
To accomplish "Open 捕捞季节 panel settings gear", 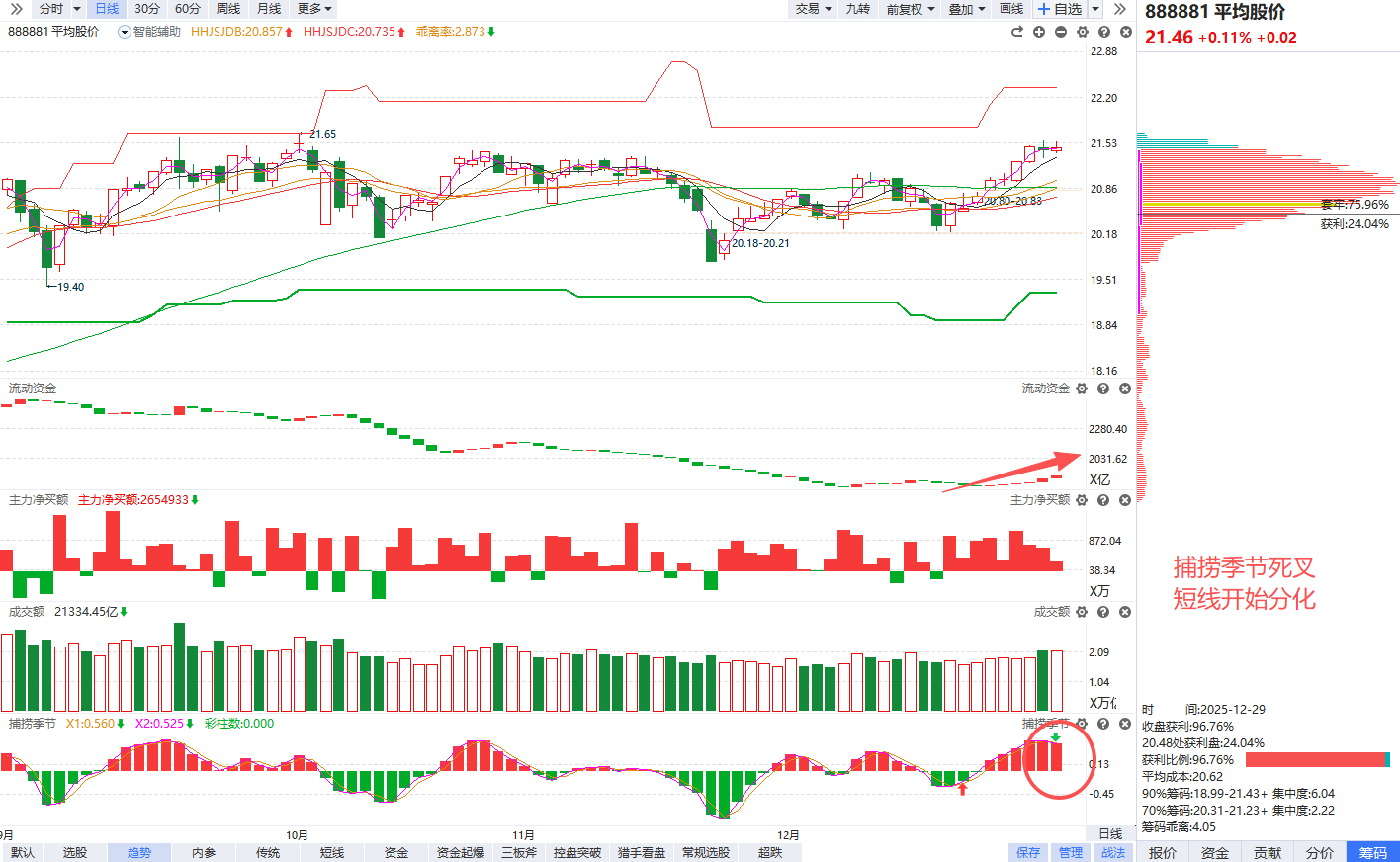I will tap(1082, 724).
